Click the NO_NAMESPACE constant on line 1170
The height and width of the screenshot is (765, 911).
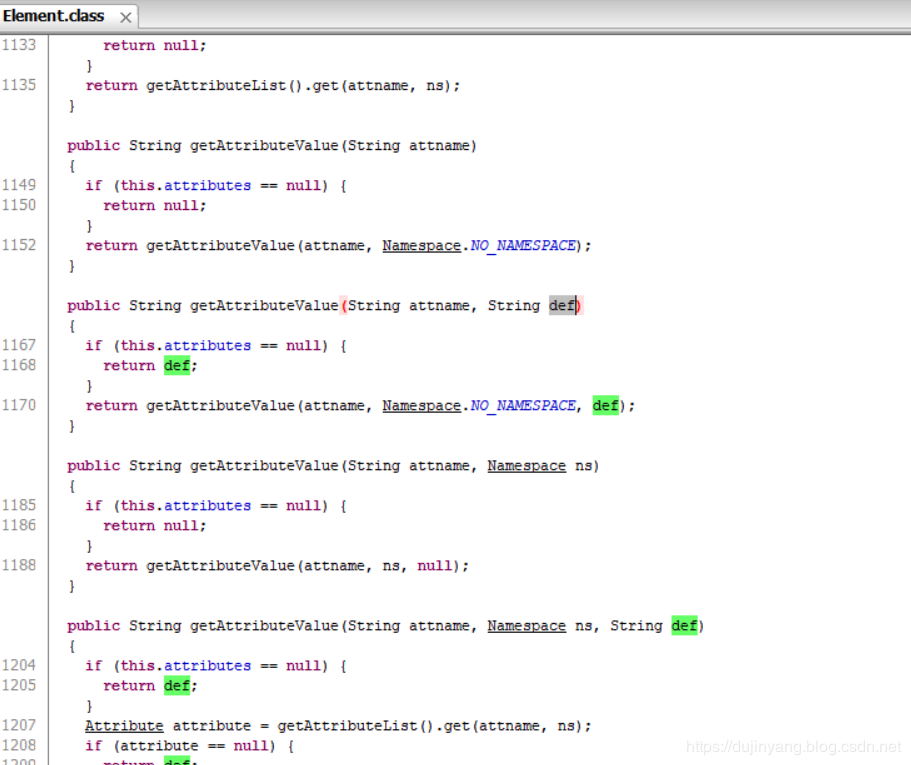coord(522,405)
